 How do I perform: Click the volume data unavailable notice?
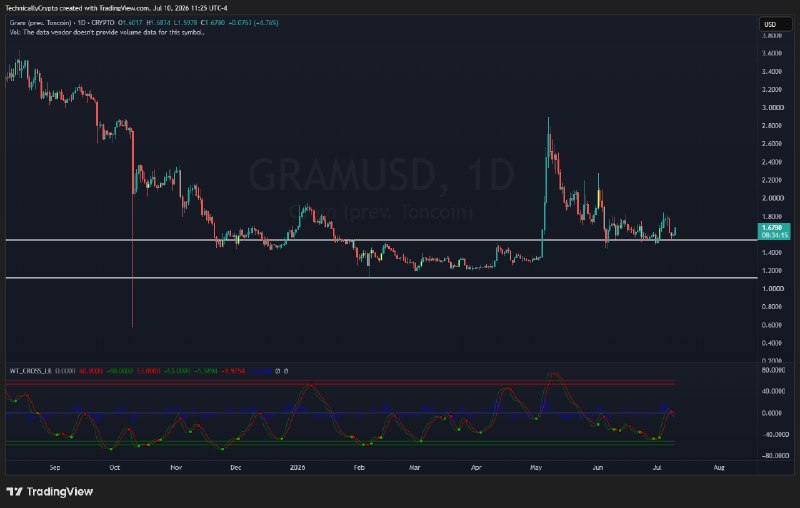coord(107,32)
